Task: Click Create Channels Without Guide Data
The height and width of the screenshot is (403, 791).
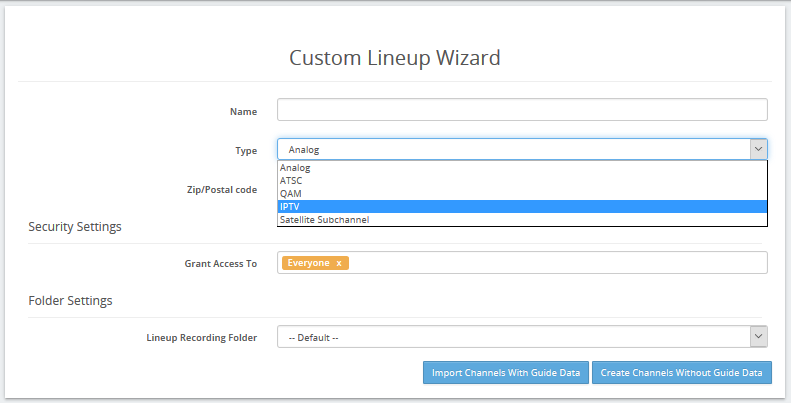Action: [x=682, y=373]
